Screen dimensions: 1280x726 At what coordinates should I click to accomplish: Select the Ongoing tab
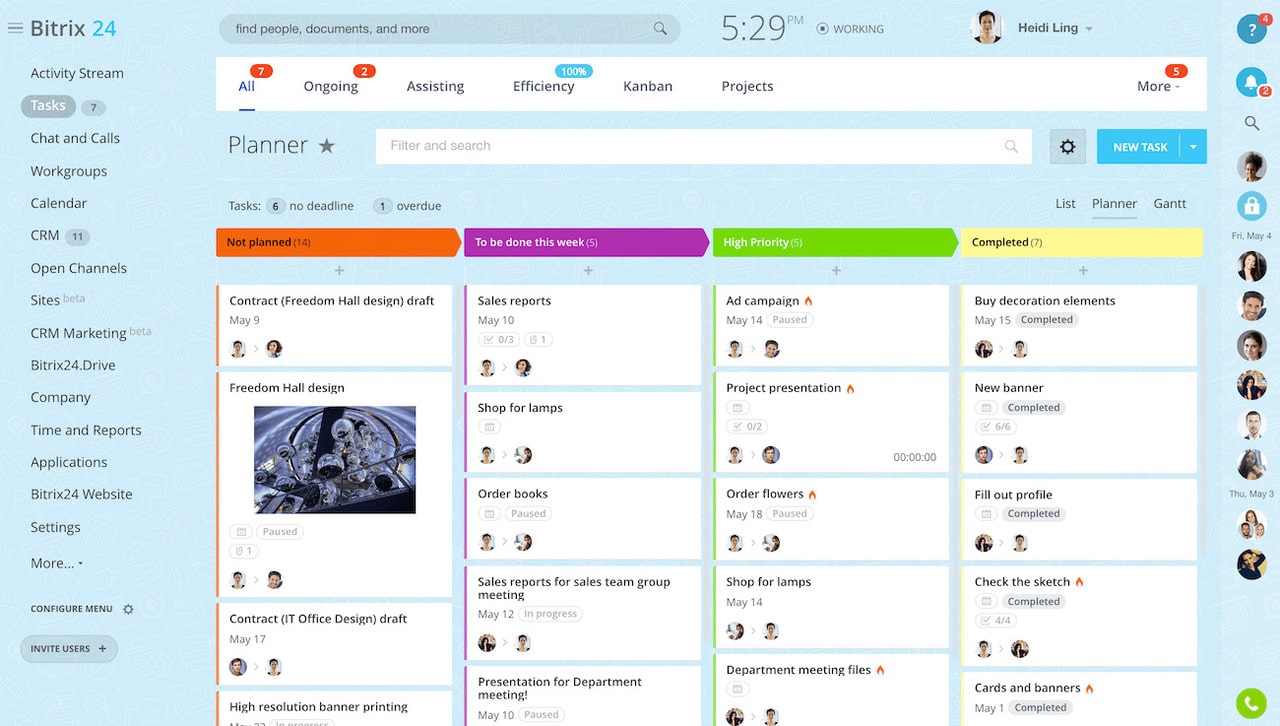coord(331,86)
